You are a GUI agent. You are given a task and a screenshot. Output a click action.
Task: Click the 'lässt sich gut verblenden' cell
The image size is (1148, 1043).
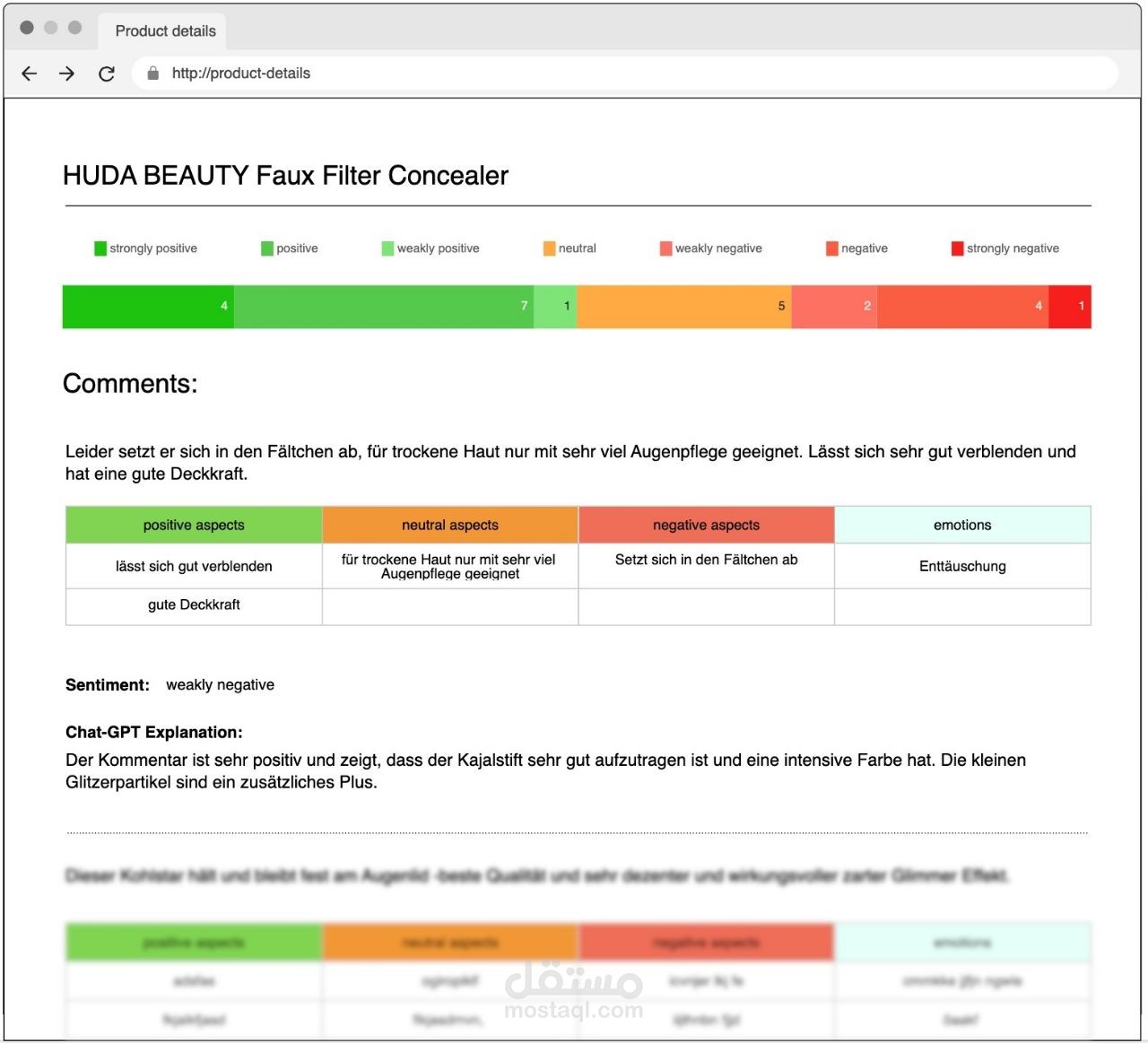click(x=194, y=566)
